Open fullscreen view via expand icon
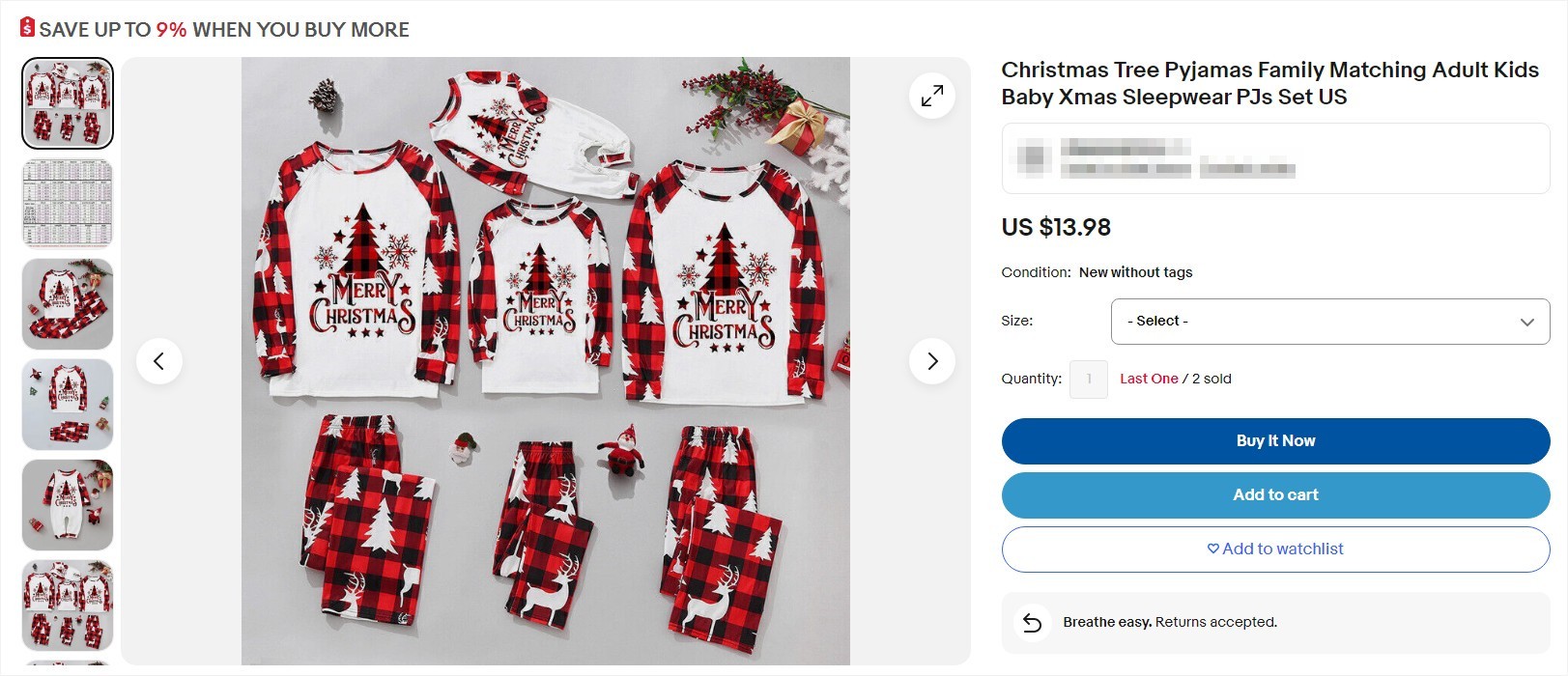 click(930, 96)
